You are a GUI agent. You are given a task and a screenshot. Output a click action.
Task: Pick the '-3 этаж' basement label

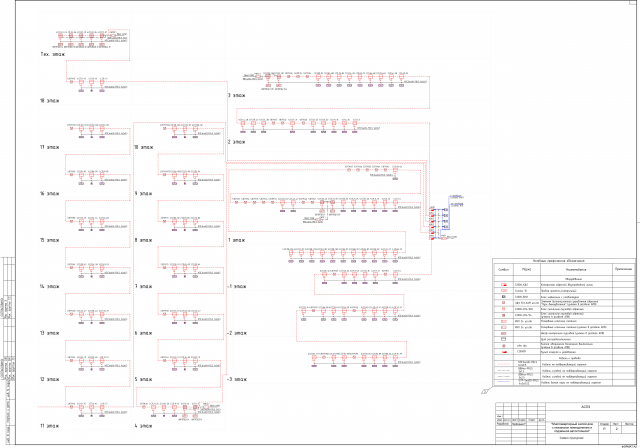pos(237,379)
